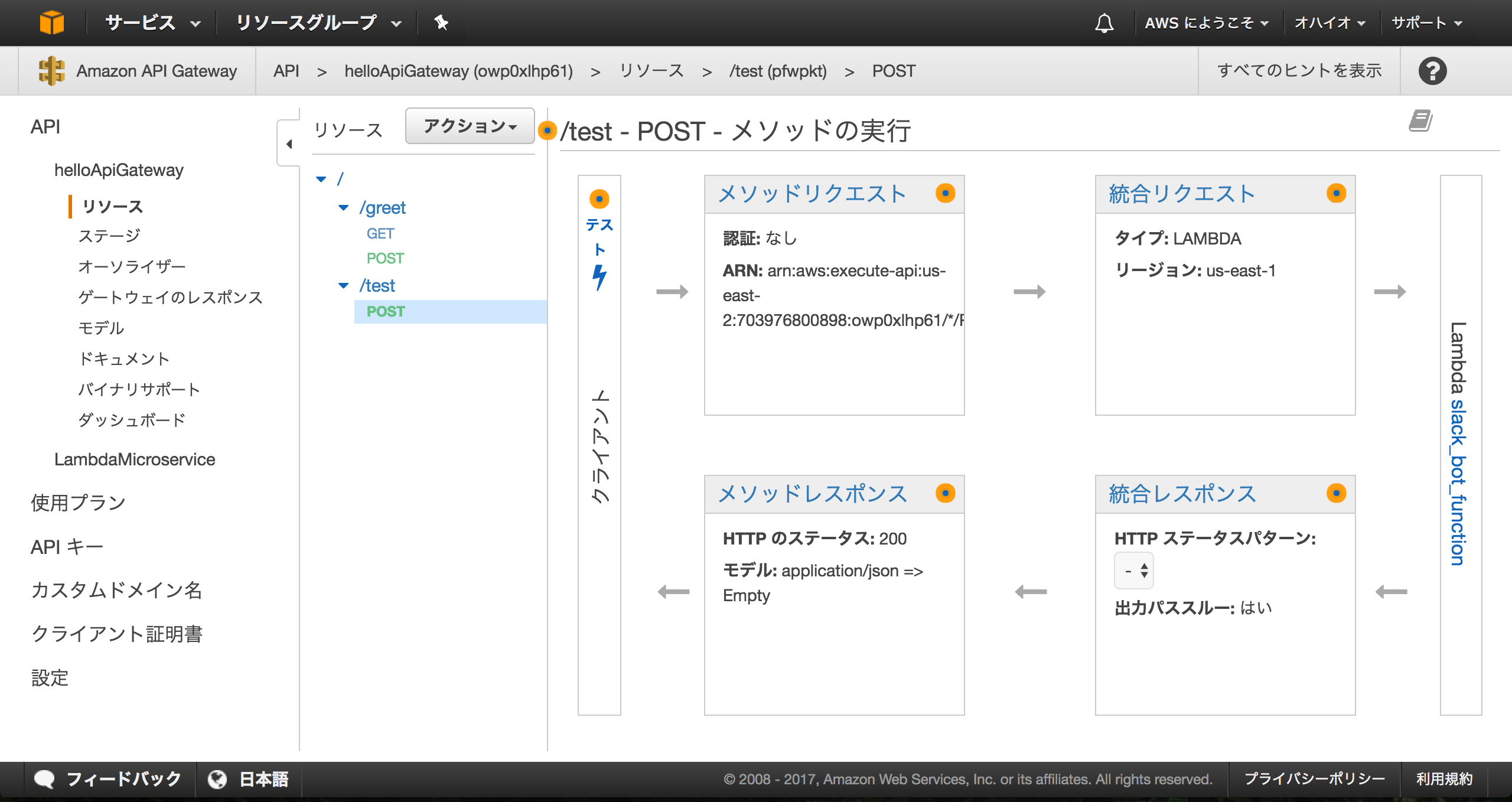Open the 統合レスポンス settings
Screen dimensions: 1512x802
click(x=1182, y=494)
